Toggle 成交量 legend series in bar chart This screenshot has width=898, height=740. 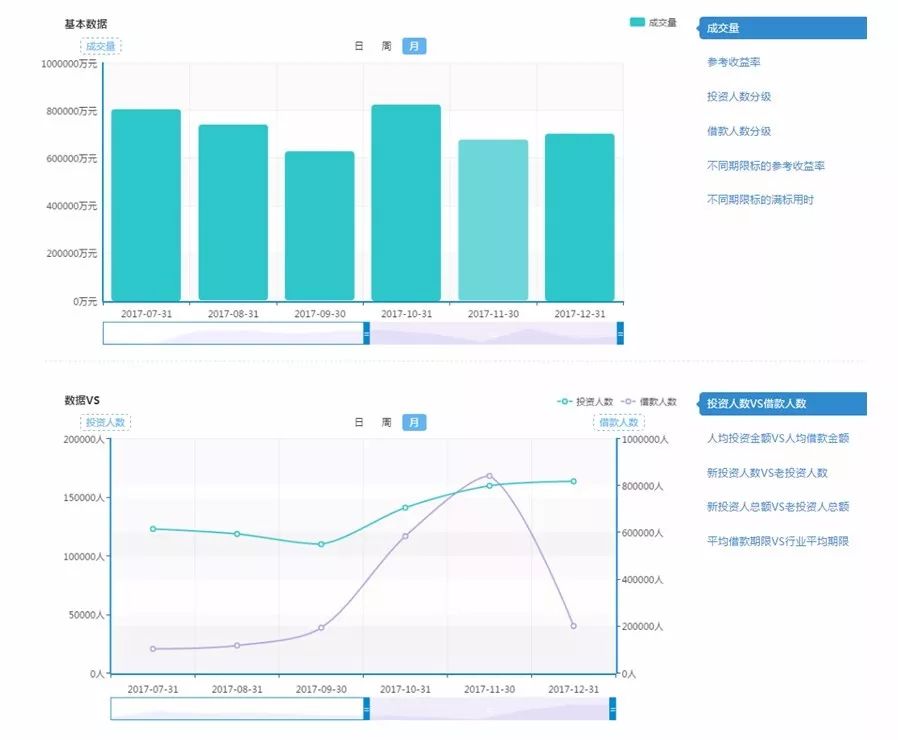click(653, 22)
